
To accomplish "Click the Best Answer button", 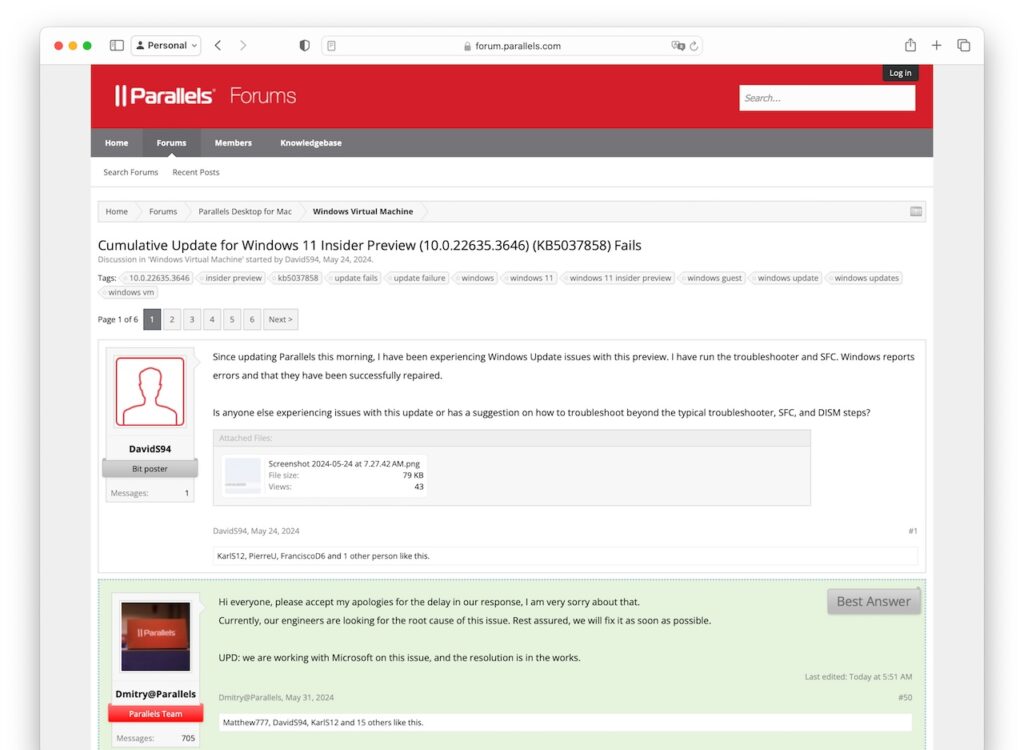I will tap(873, 601).
